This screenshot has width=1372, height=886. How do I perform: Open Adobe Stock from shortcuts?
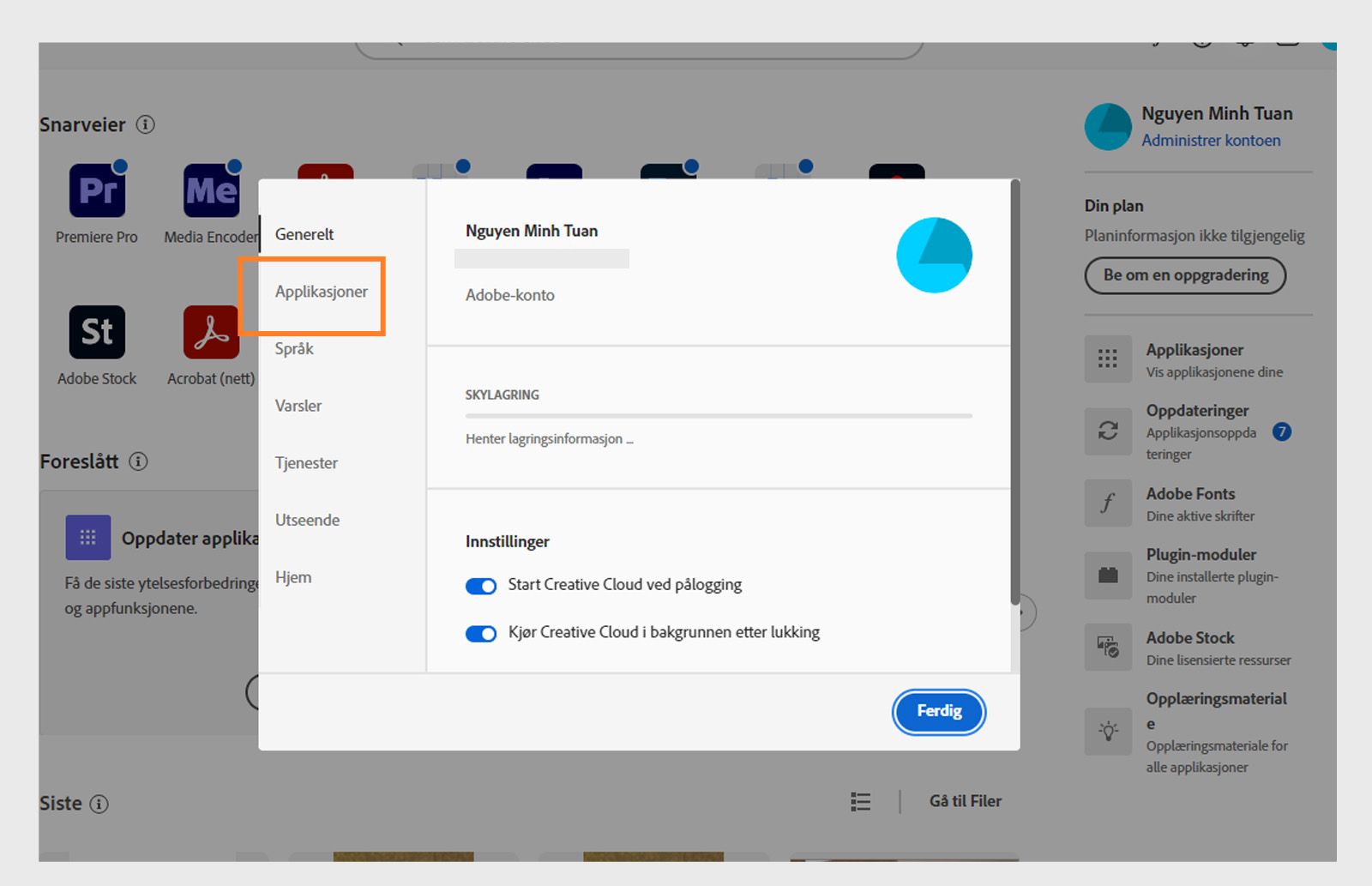pyautogui.click(x=97, y=332)
